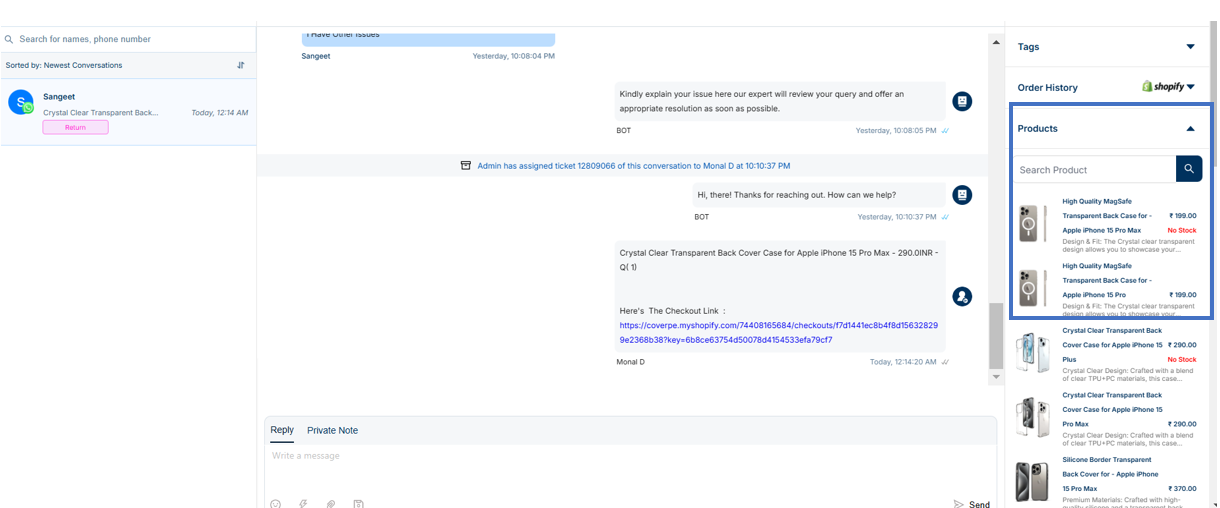Click Crystal Clear iPhone 15 Plus case thumbnail

[1033, 352]
